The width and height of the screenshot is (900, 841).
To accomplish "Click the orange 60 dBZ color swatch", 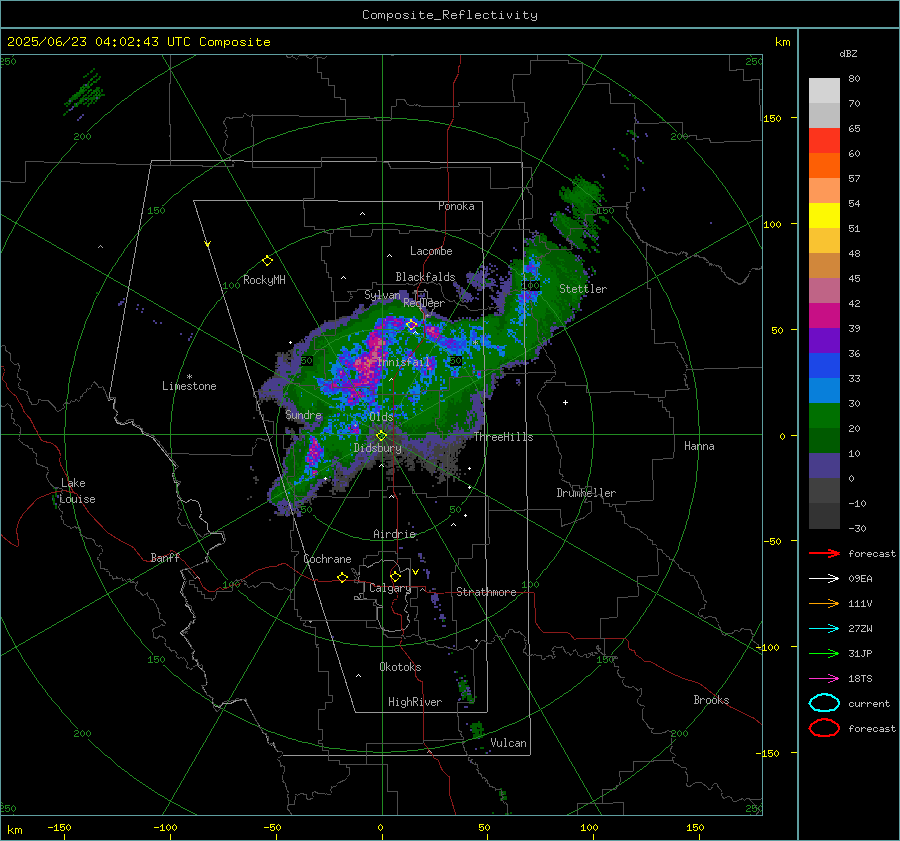I will point(824,166).
